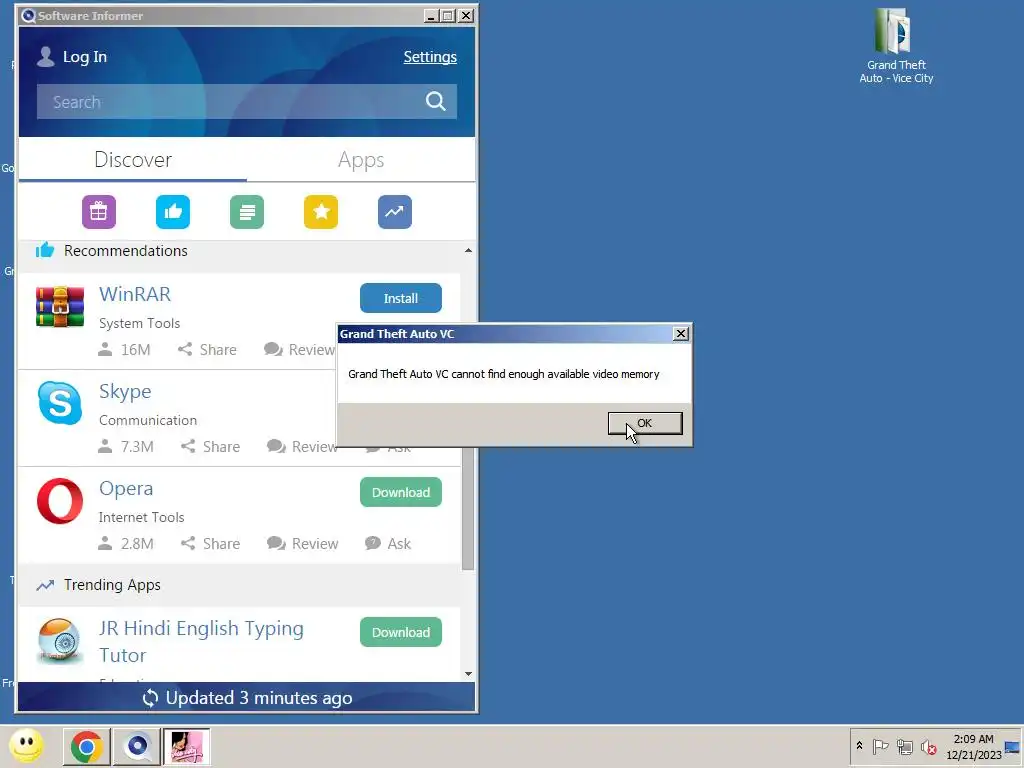Screen dimensions: 1024x768
Task: Click the WinRAR app icon
Action: [x=59, y=306]
